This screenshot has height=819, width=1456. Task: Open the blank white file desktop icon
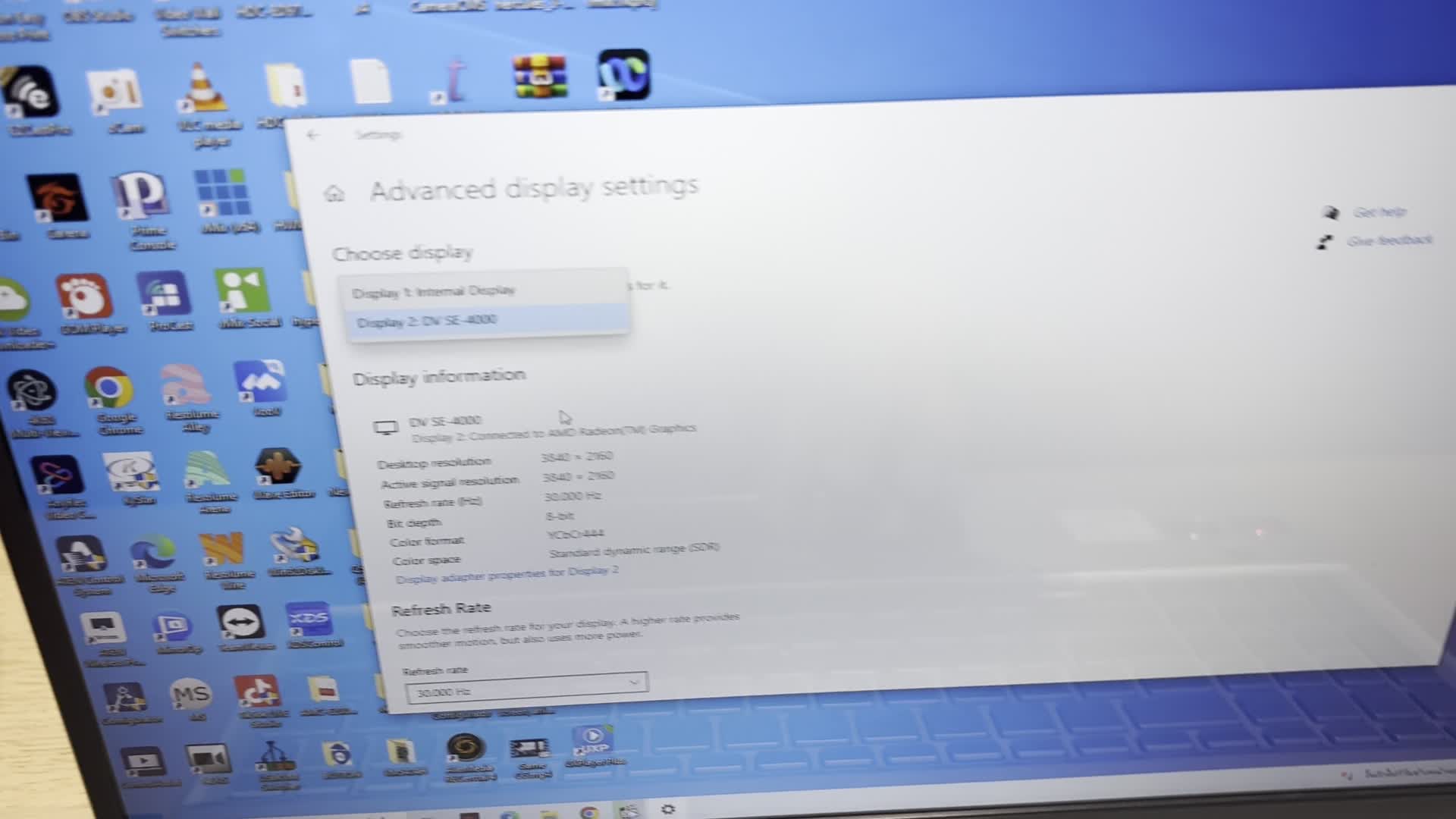(x=371, y=80)
